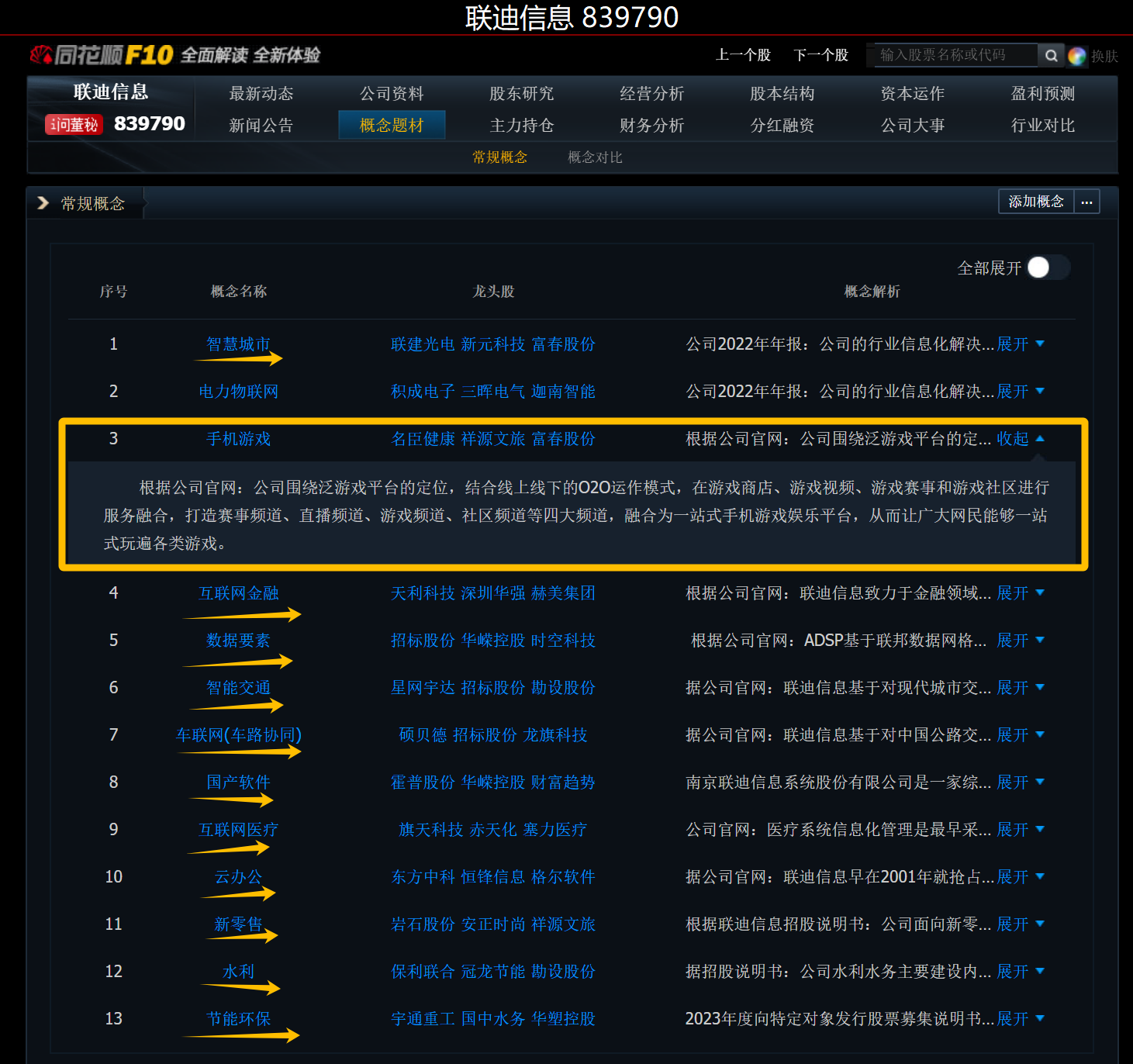The height and width of the screenshot is (1064, 1133).
Task: Open the 数据要素 concept link
Action: 239,641
